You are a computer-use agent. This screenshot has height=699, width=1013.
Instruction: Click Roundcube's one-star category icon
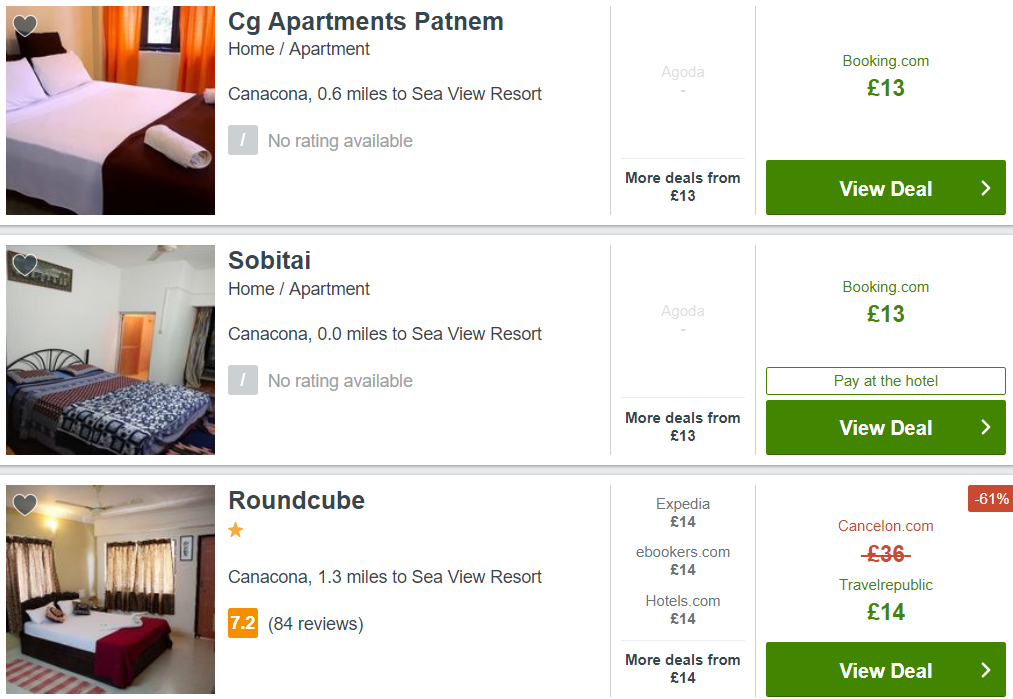[x=236, y=531]
